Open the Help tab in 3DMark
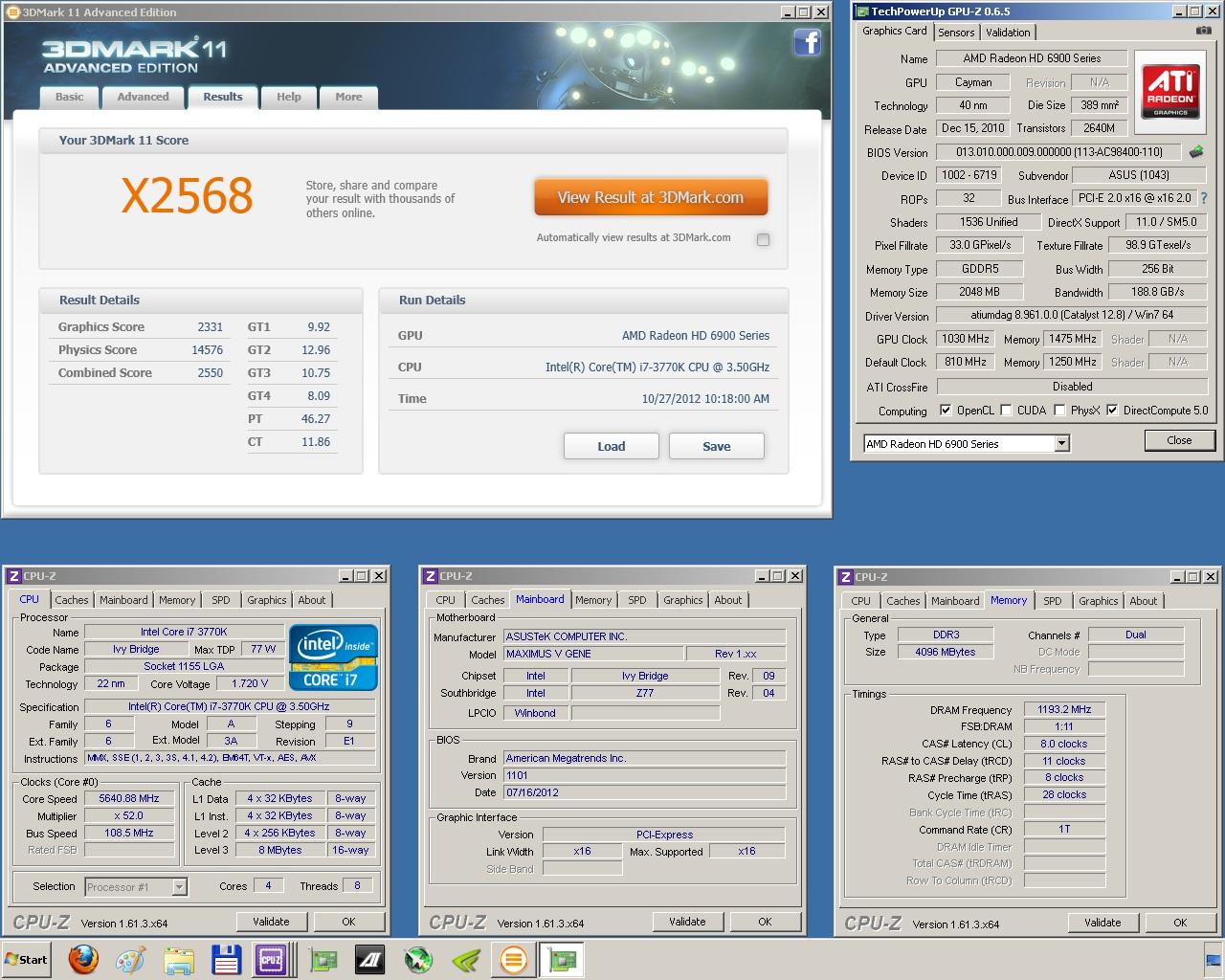 click(289, 97)
